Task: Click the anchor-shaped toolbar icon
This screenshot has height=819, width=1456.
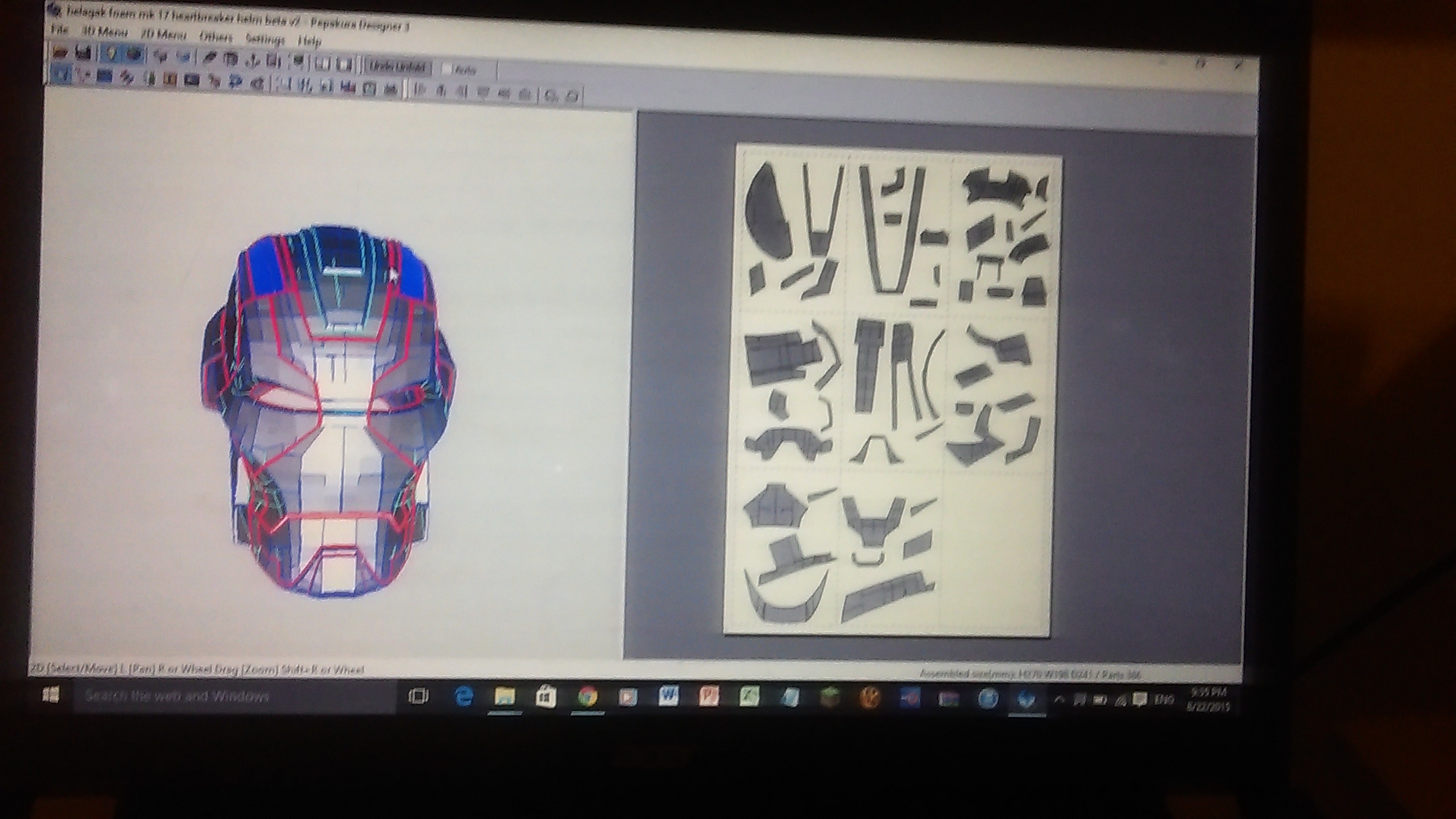Action: click(x=251, y=60)
